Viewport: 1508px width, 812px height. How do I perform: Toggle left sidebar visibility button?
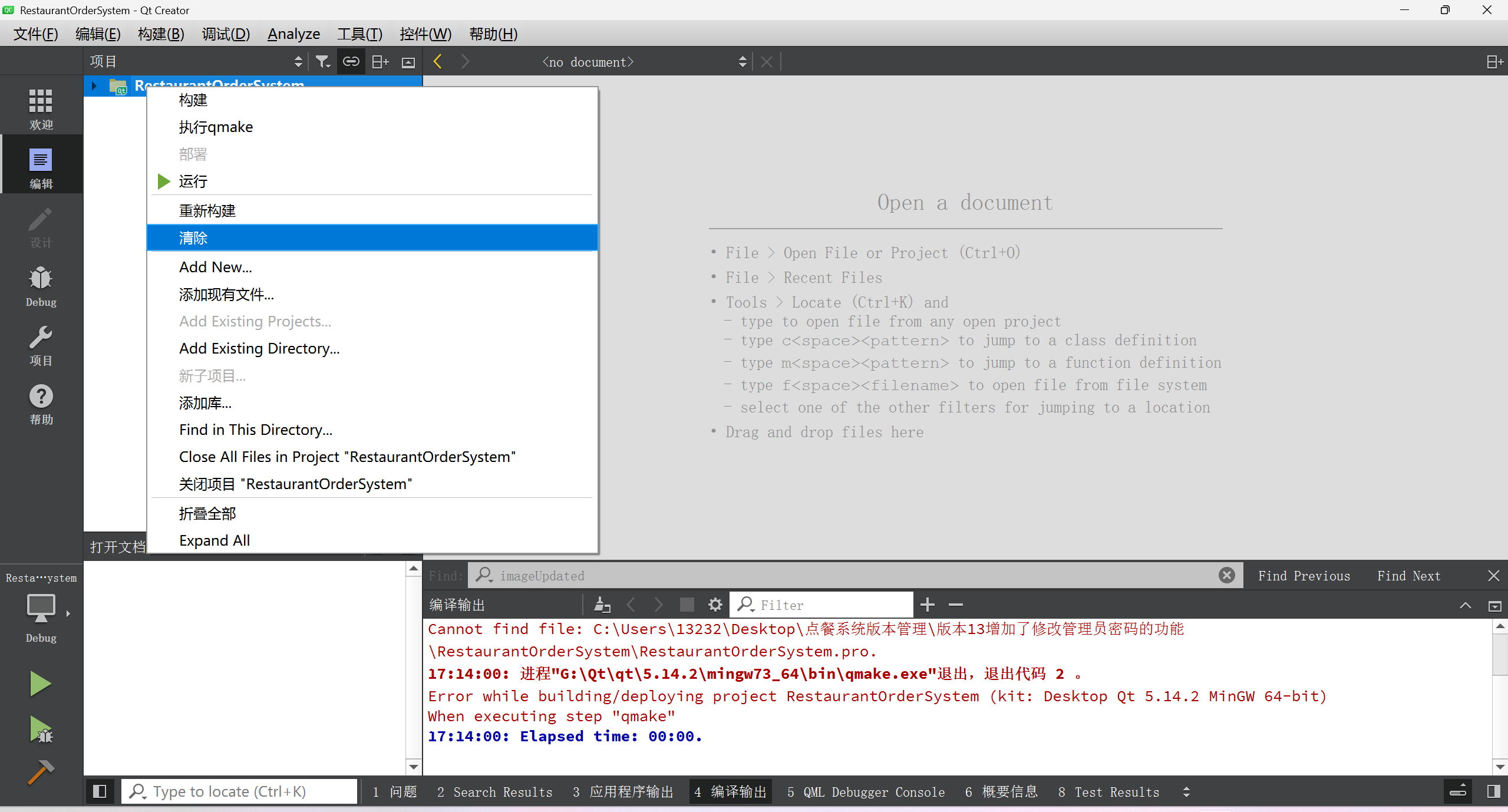[100, 791]
